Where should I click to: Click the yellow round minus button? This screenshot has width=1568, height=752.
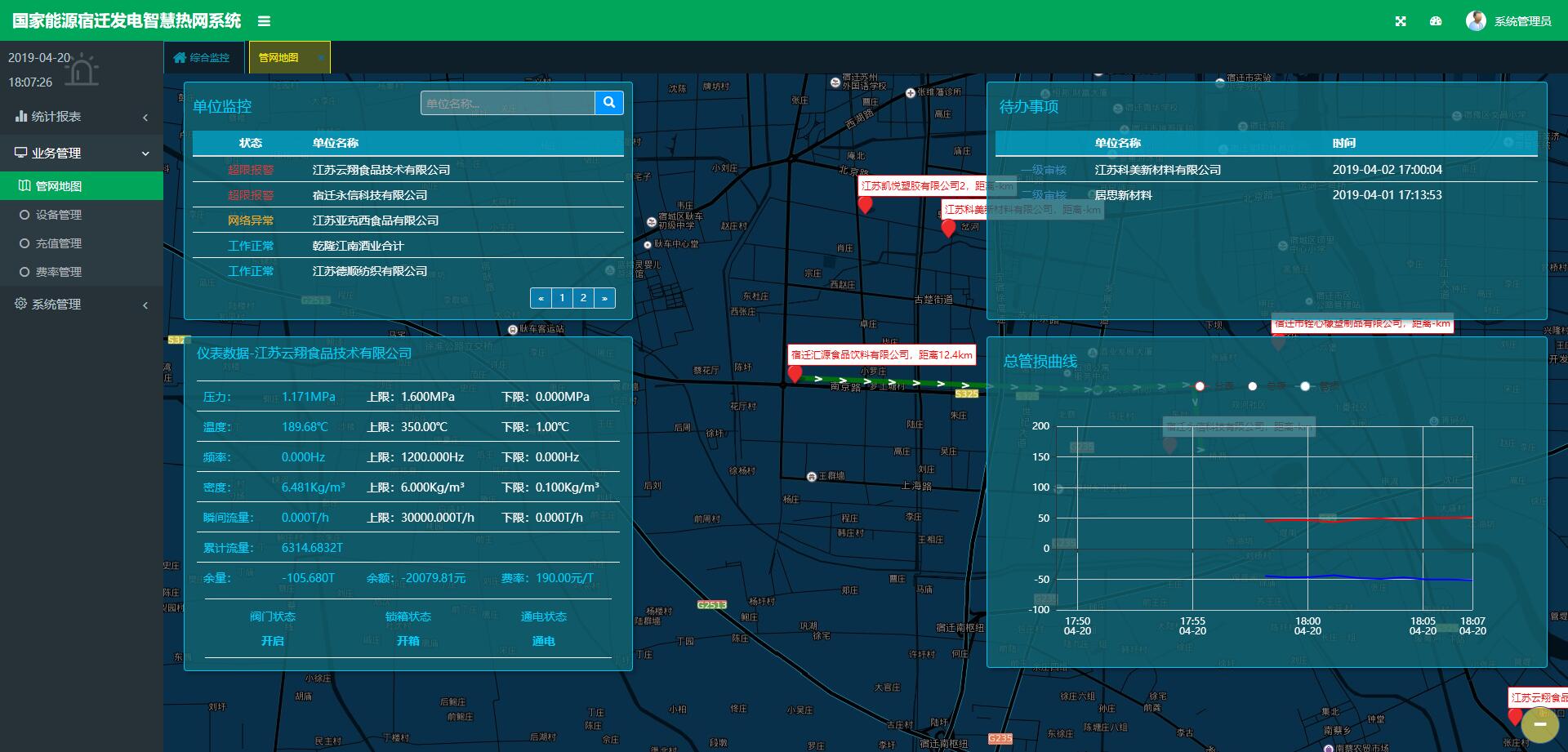pos(1540,723)
